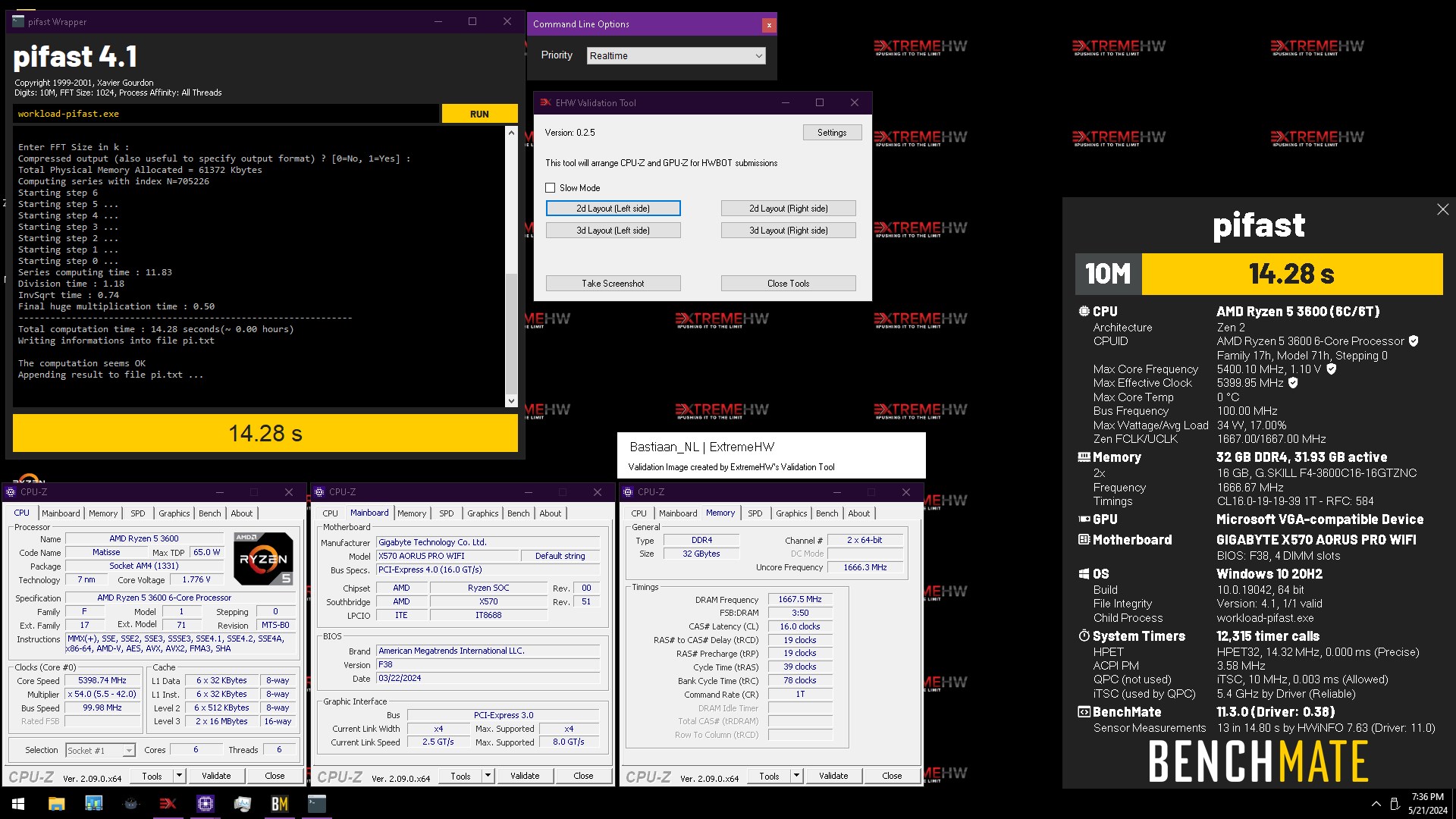The height and width of the screenshot is (819, 1456).
Task: Open the Windows Start menu
Action: [x=18, y=804]
